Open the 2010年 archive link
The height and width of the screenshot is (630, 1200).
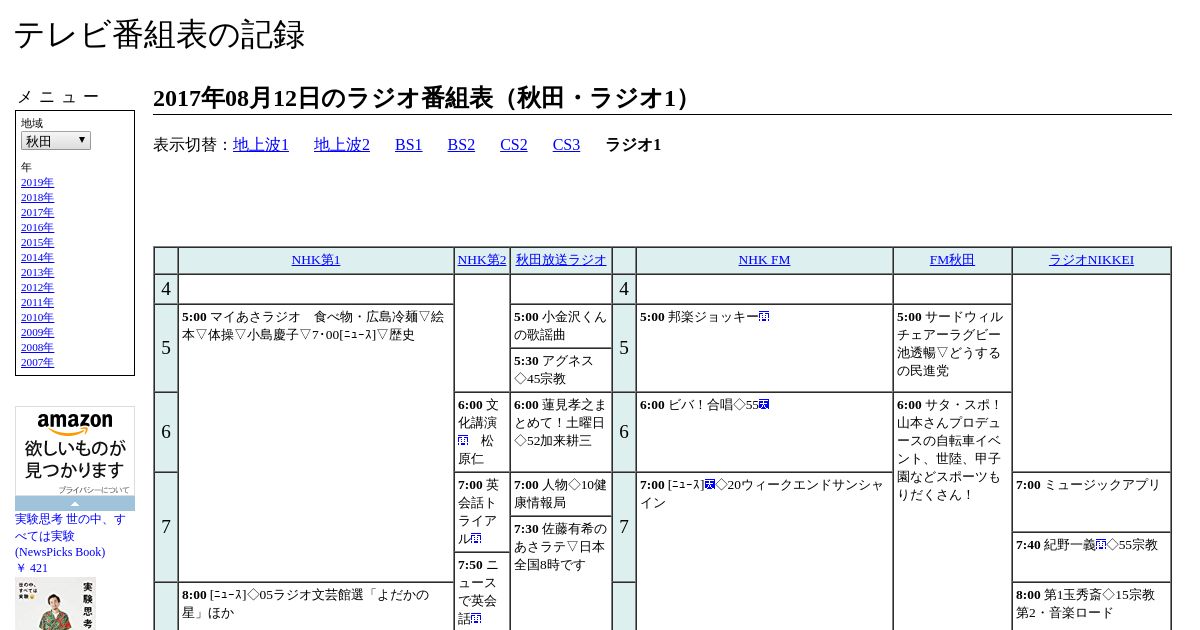coord(37,318)
